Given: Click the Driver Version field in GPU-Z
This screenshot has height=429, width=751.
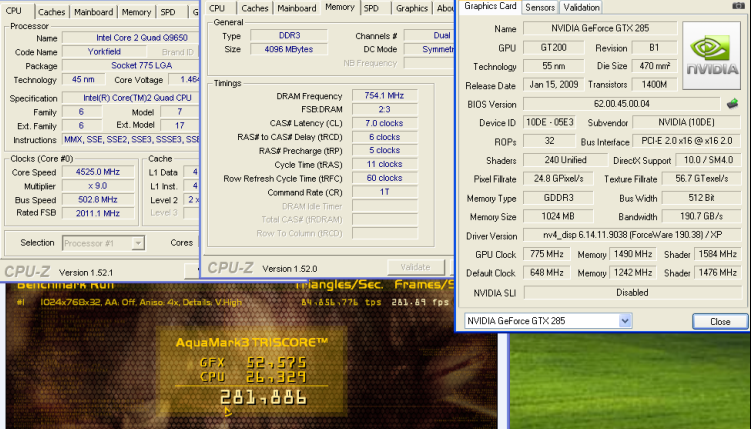Looking at the screenshot, I should tap(632, 235).
